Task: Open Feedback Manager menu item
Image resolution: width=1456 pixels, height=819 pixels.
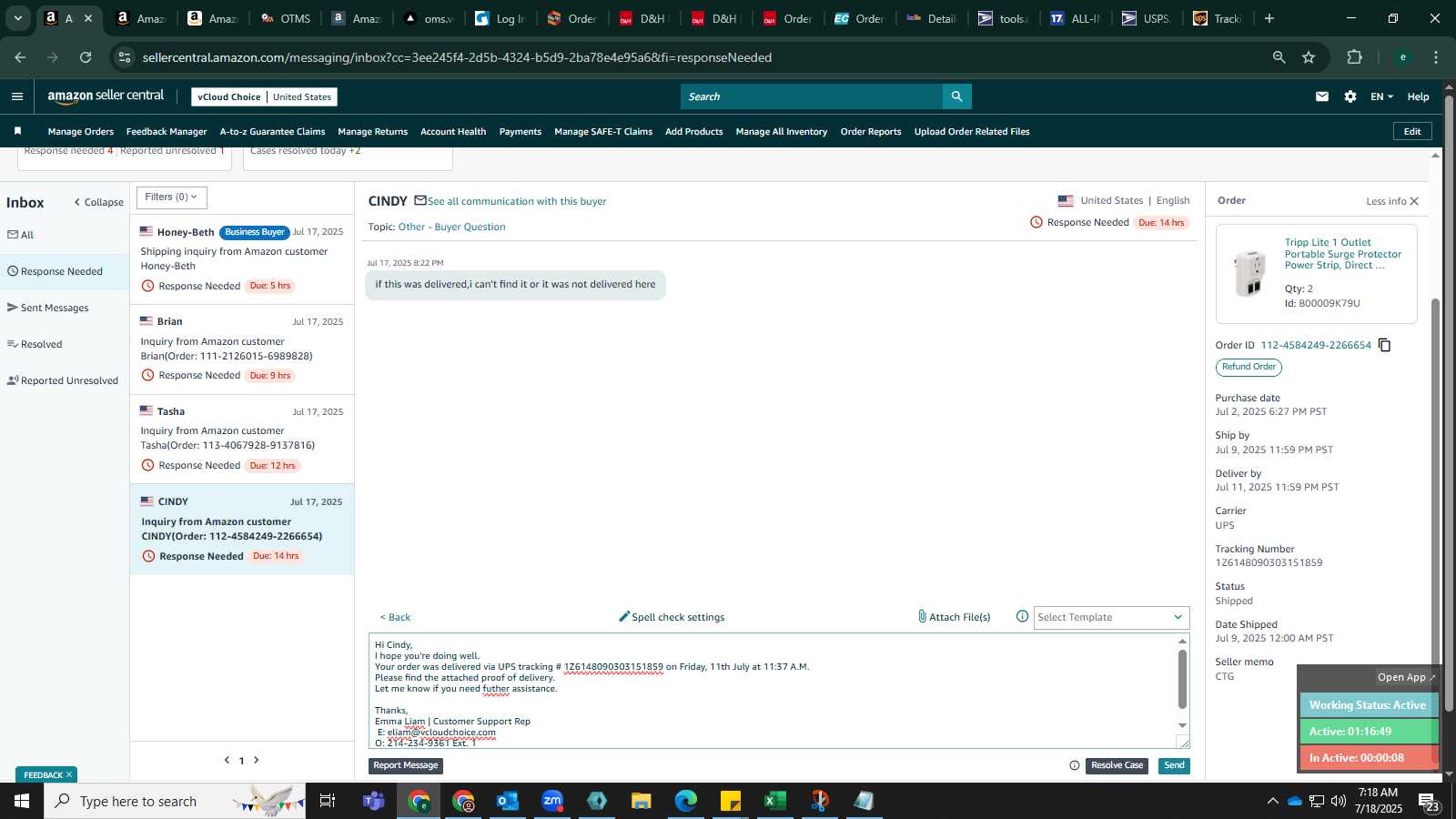Action: (167, 132)
